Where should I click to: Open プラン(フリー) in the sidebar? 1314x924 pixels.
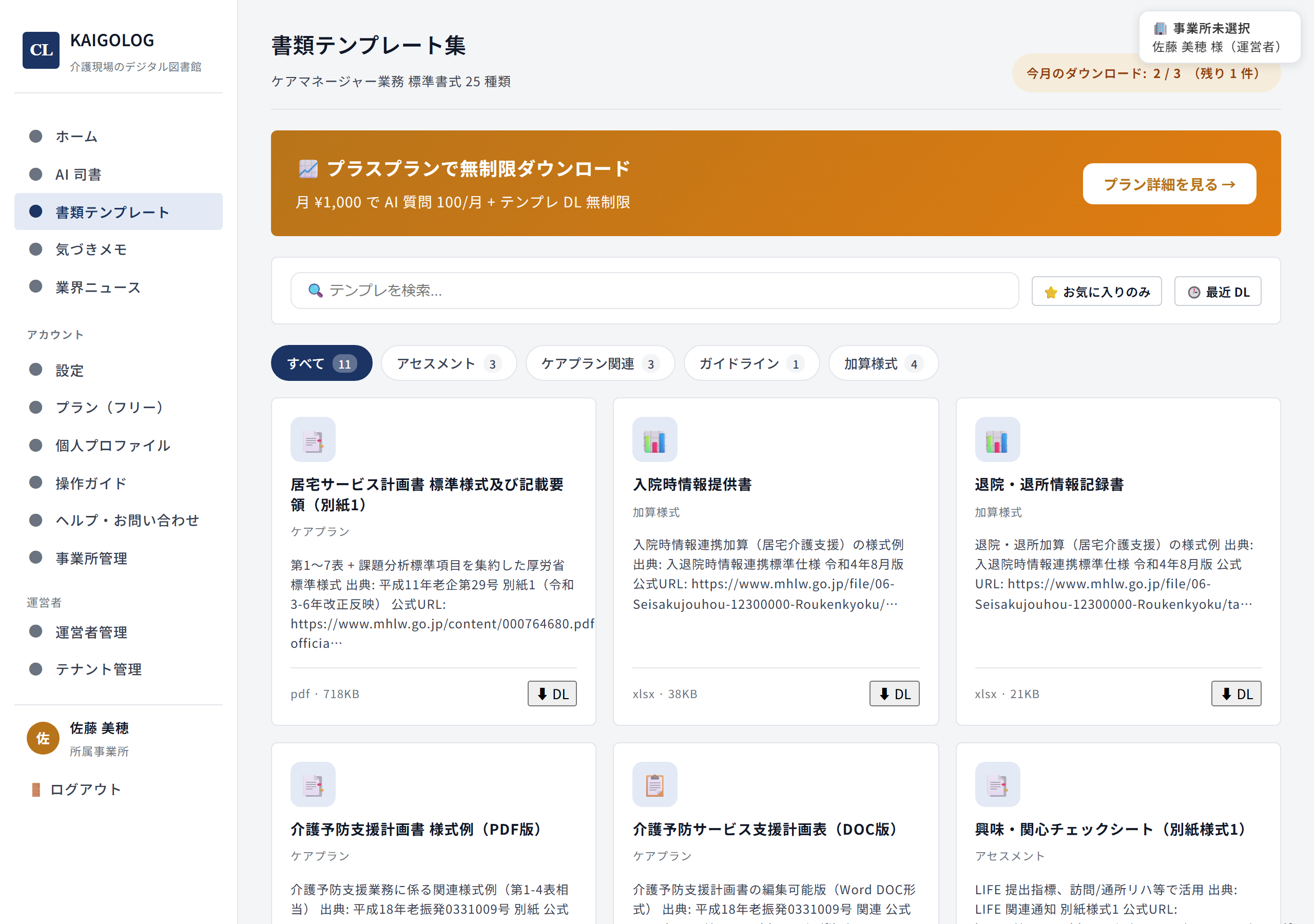[118, 407]
